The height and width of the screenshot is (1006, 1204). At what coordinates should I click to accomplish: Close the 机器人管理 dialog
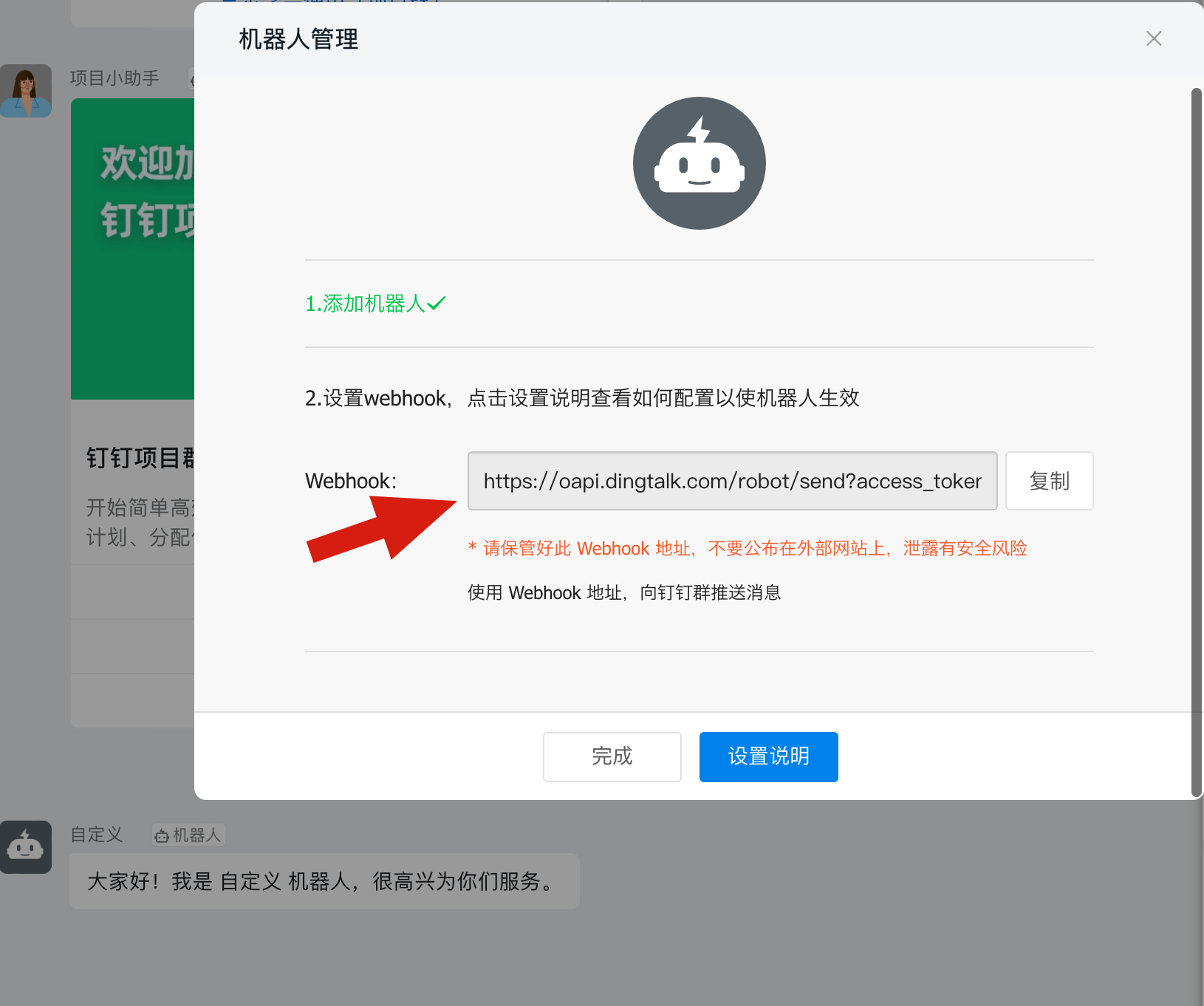1153,38
